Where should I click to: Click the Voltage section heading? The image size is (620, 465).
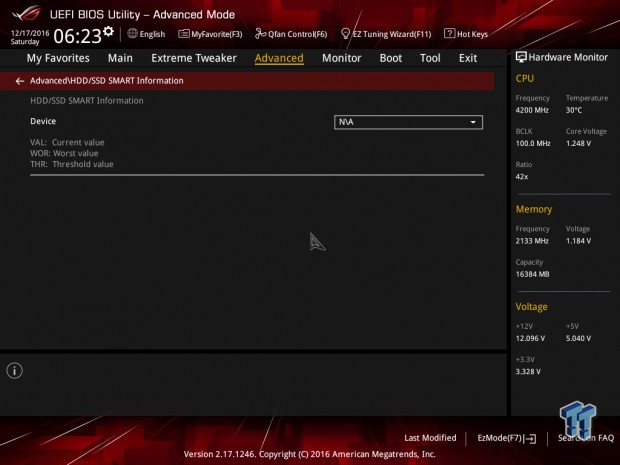click(531, 307)
